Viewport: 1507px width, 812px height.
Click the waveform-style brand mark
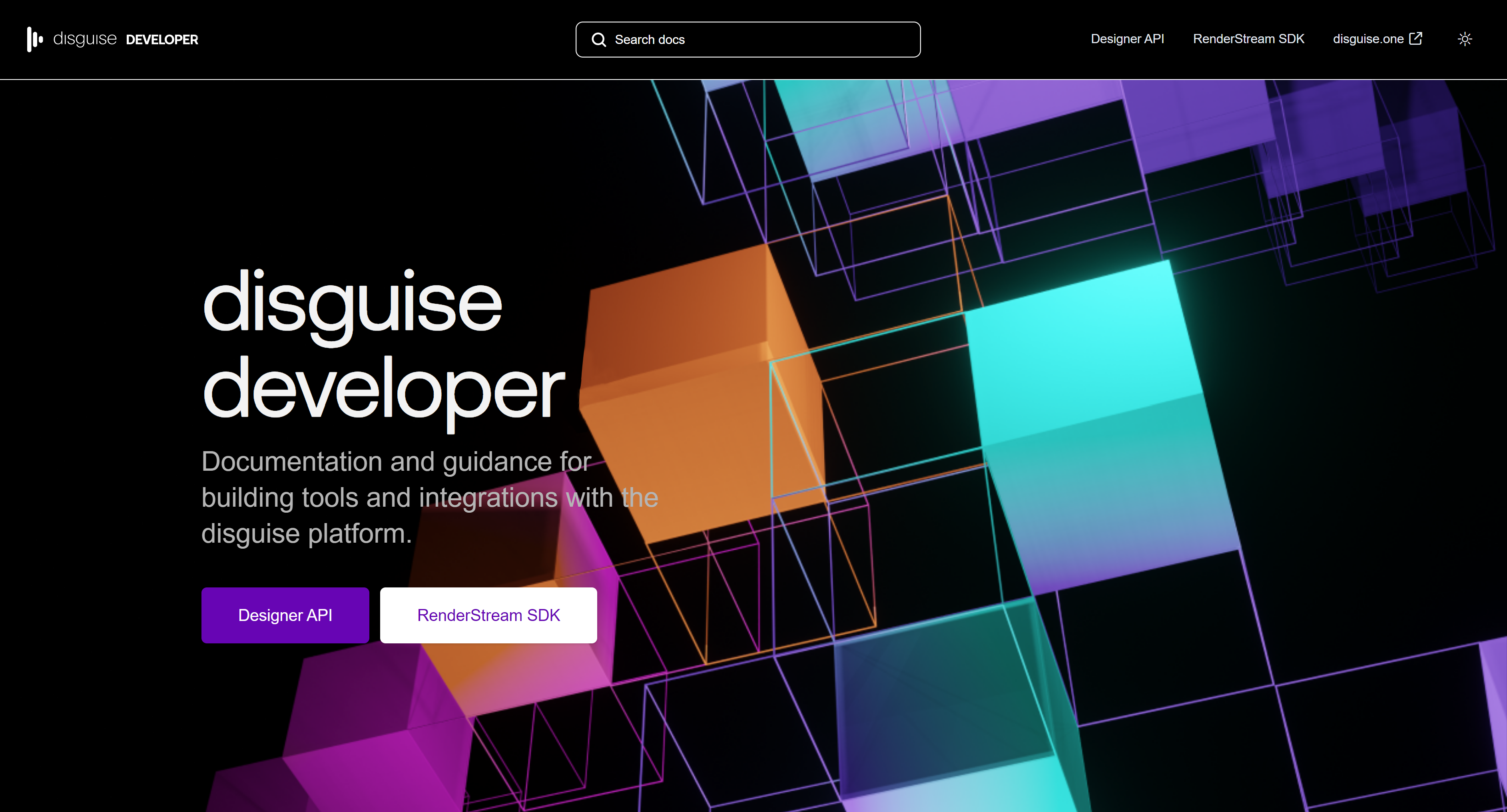(34, 39)
